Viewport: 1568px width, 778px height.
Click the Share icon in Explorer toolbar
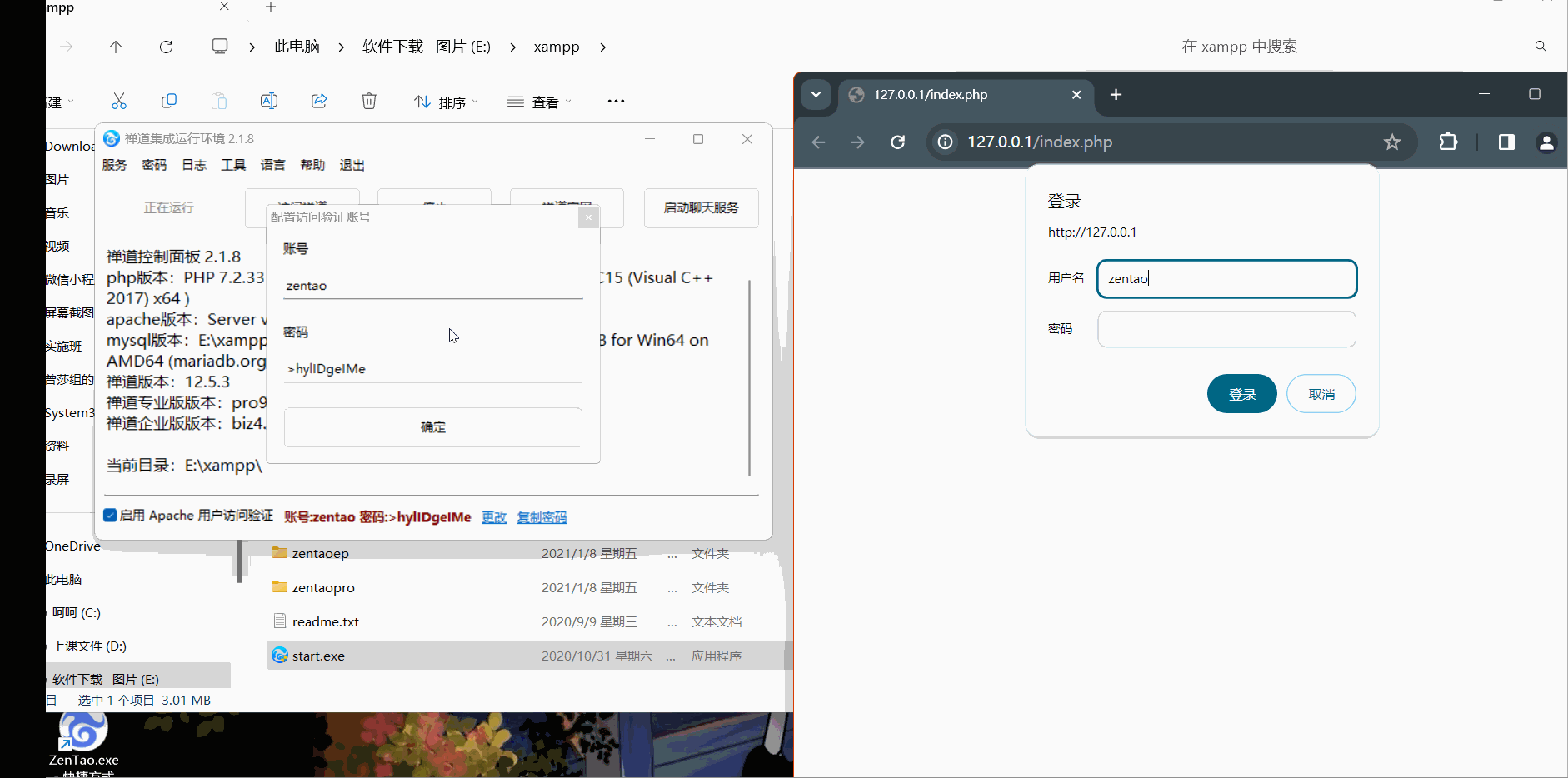tap(319, 101)
